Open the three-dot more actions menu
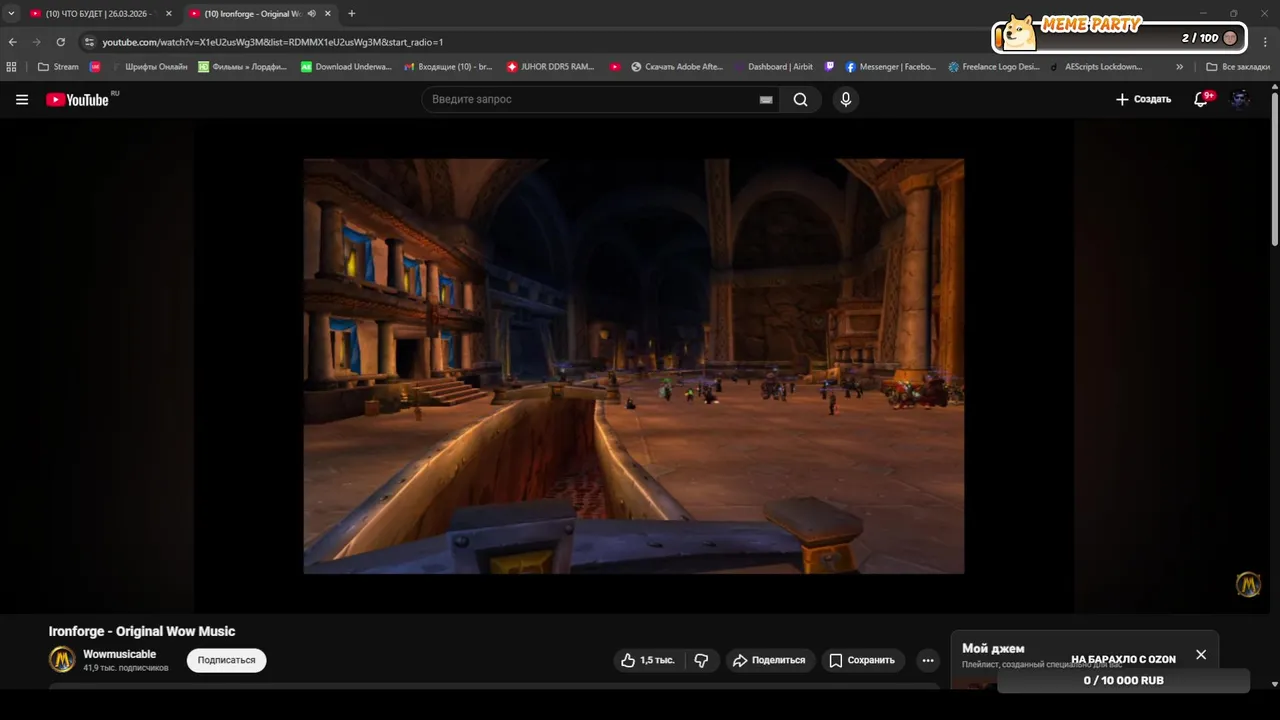 pyautogui.click(x=928, y=660)
